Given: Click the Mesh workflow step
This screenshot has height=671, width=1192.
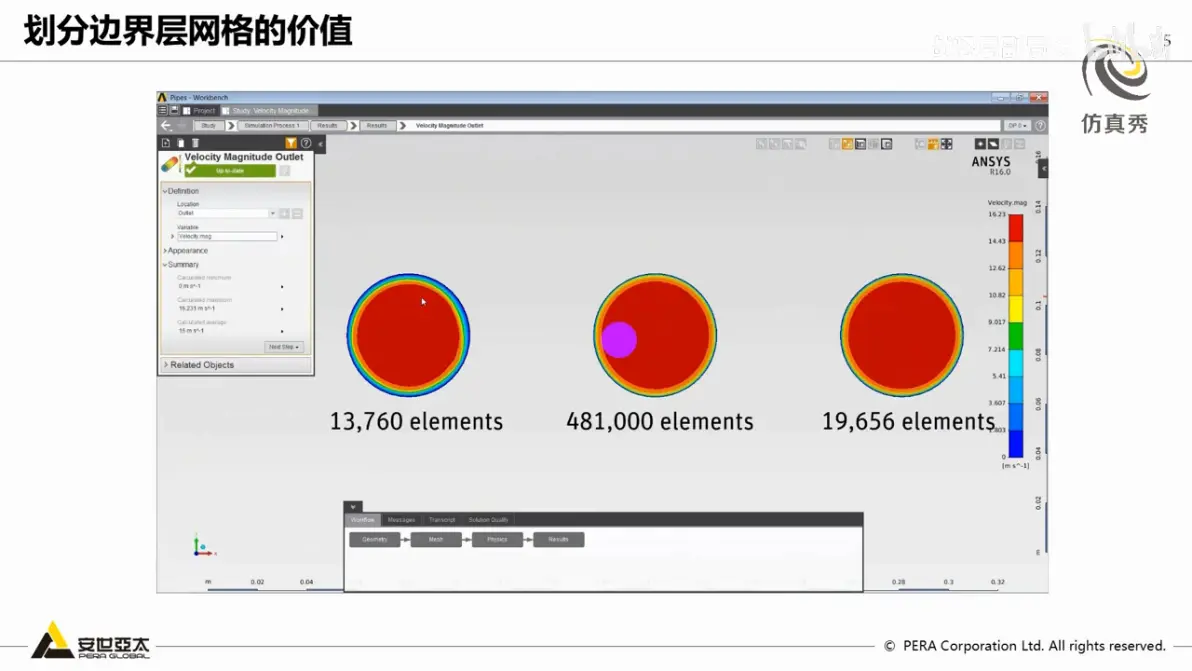Looking at the screenshot, I should coord(436,540).
